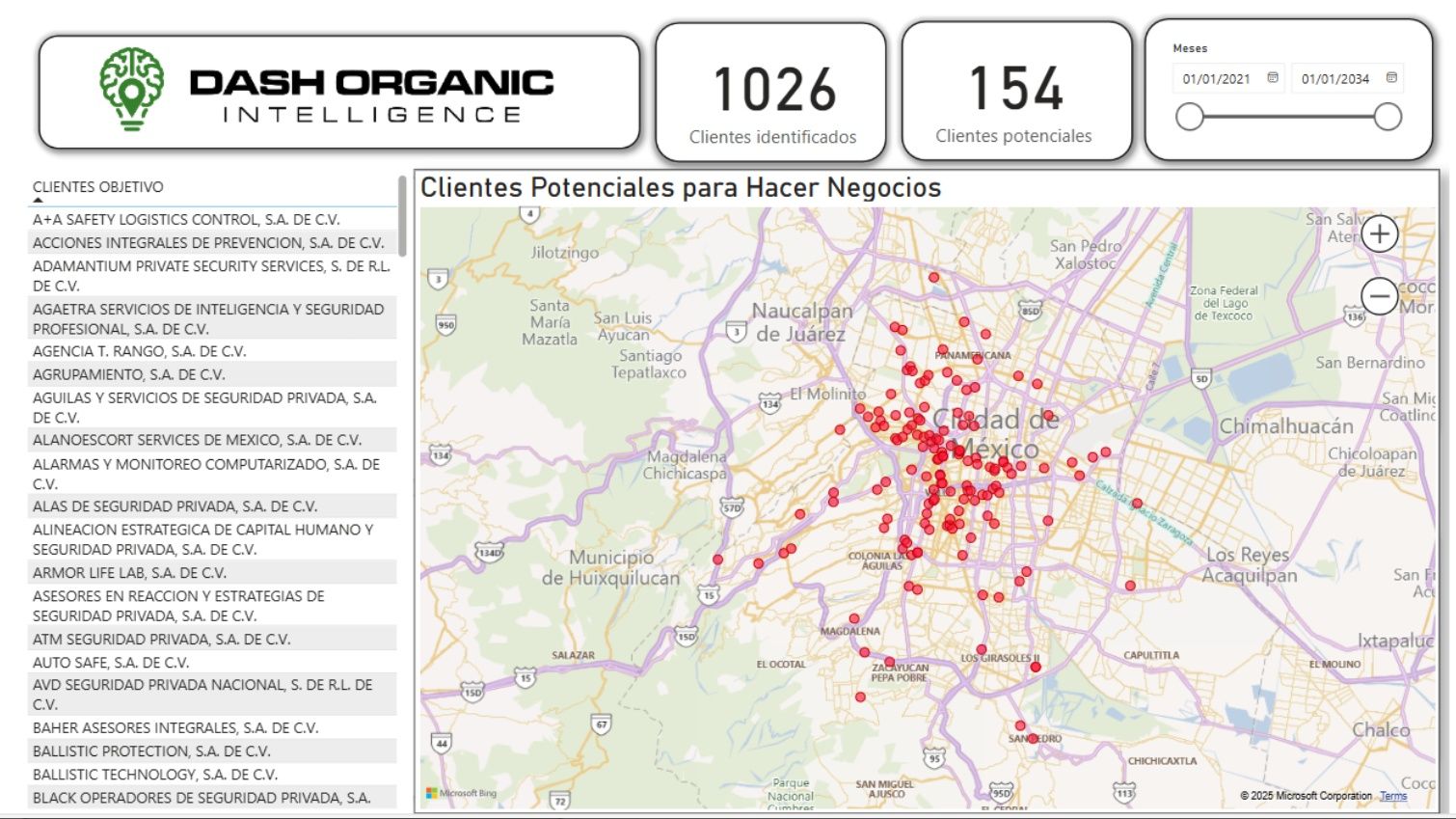The image size is (1456, 819).
Task: Select ATM SEGURIDAD PRIVADA client row
Action: [161, 640]
